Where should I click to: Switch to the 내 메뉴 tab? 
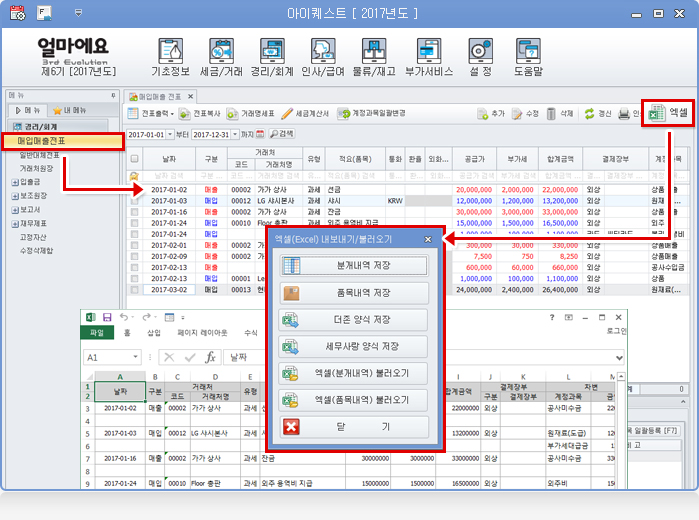[69, 110]
